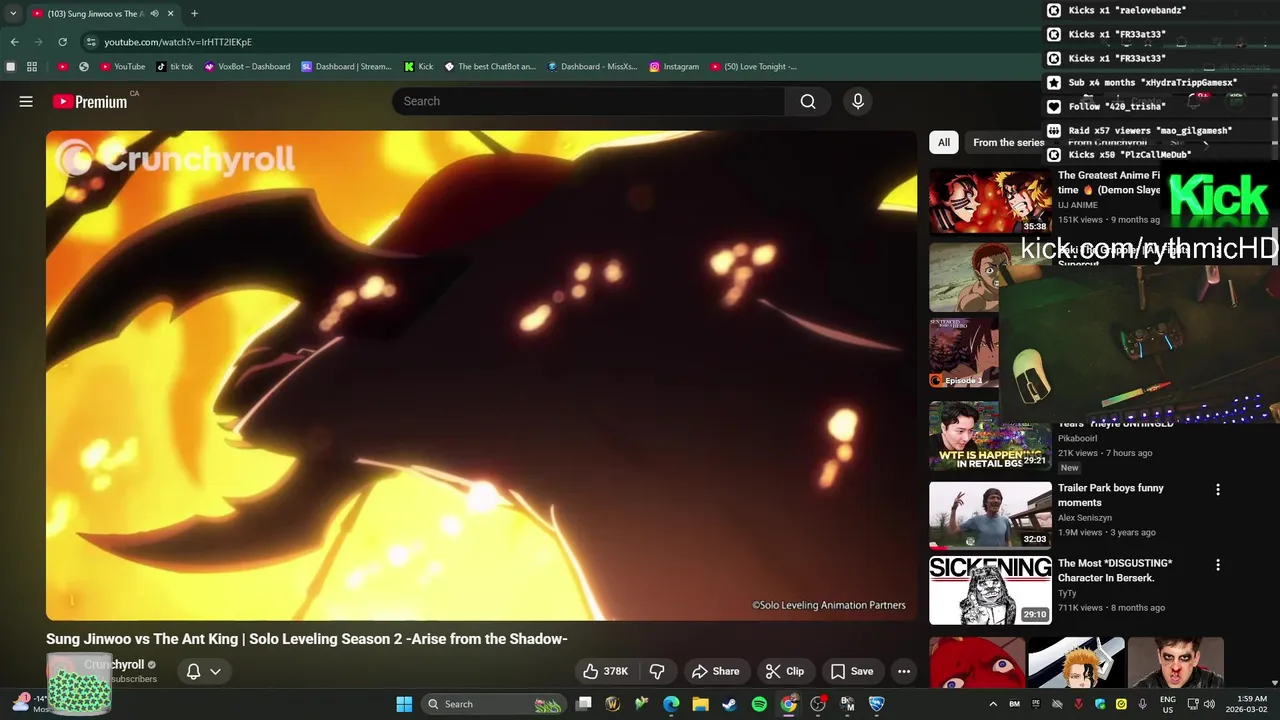The height and width of the screenshot is (720, 1280).
Task: Open the Windows Start menu
Action: pyautogui.click(x=404, y=704)
